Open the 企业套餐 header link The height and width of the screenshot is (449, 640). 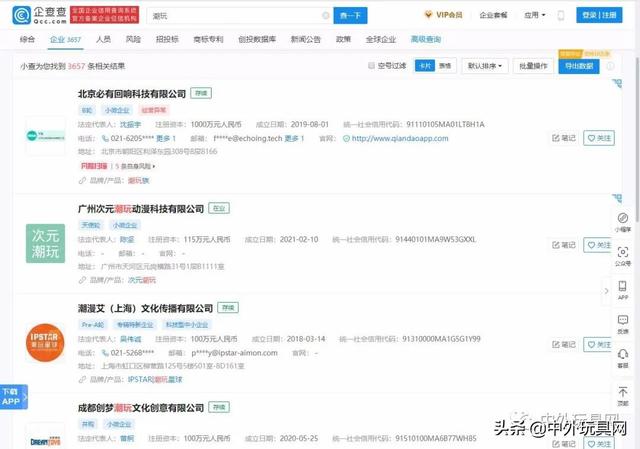[493, 15]
